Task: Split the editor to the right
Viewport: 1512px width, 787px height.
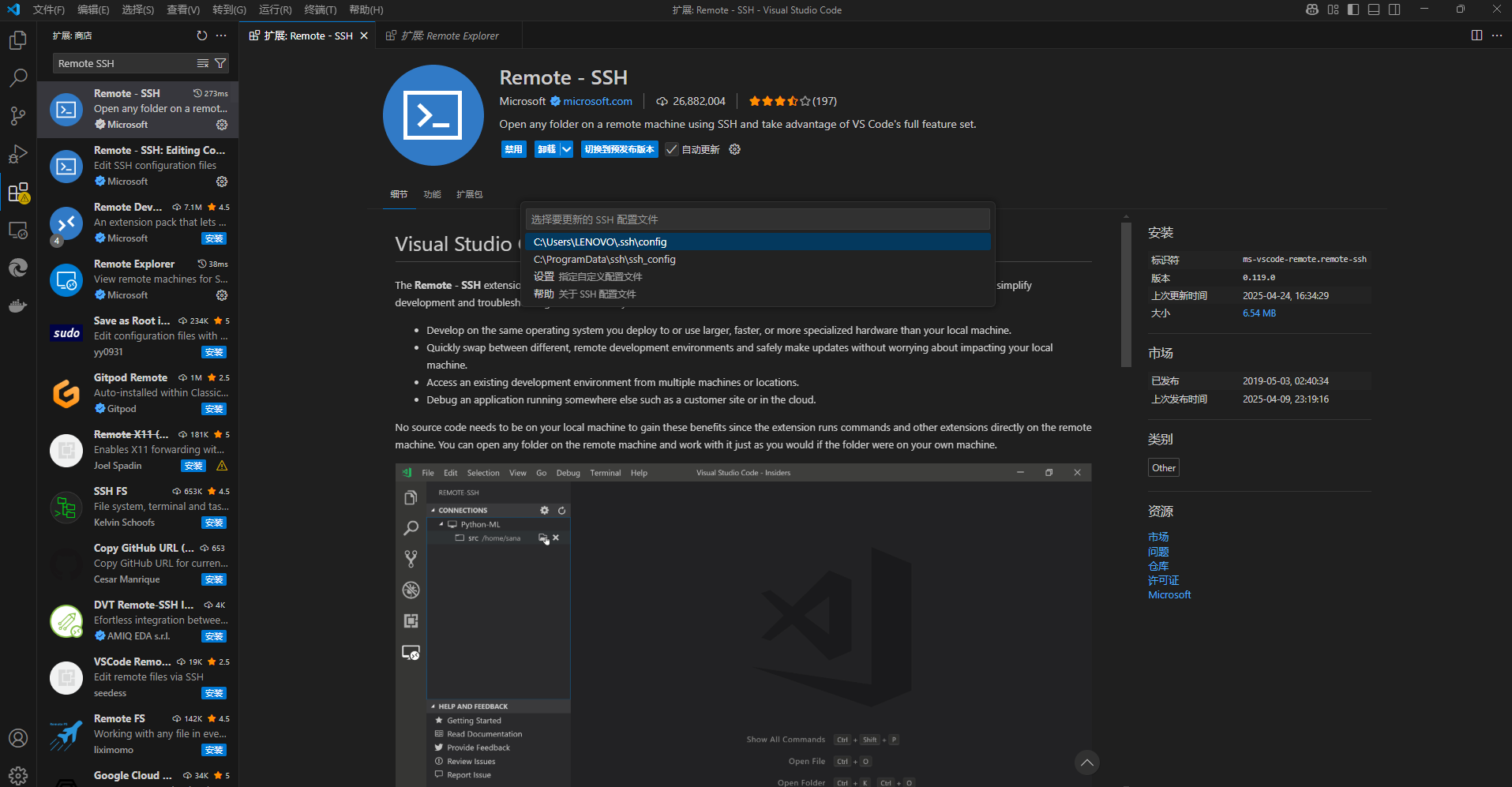Action: (x=1476, y=36)
